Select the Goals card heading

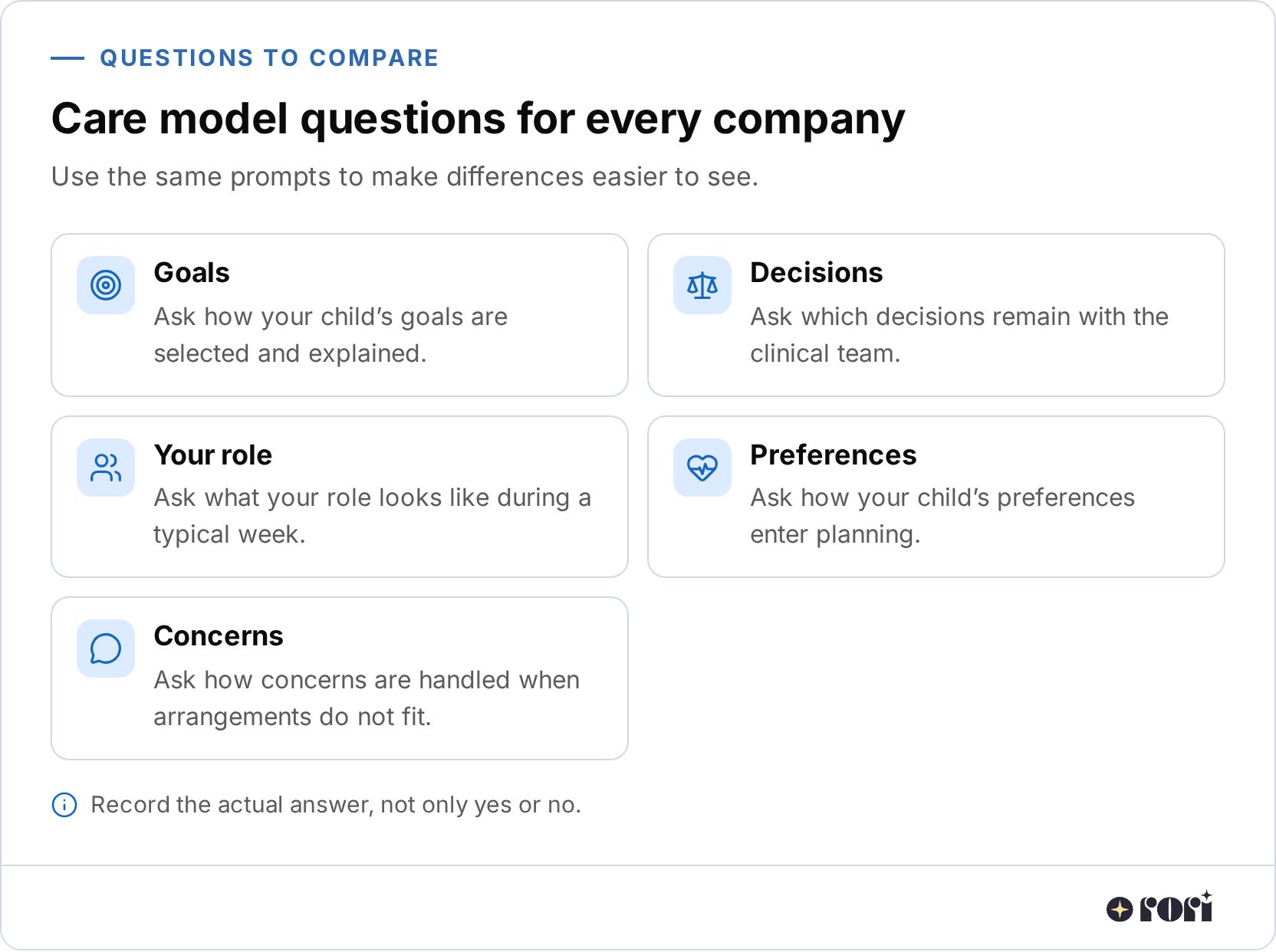coord(192,273)
